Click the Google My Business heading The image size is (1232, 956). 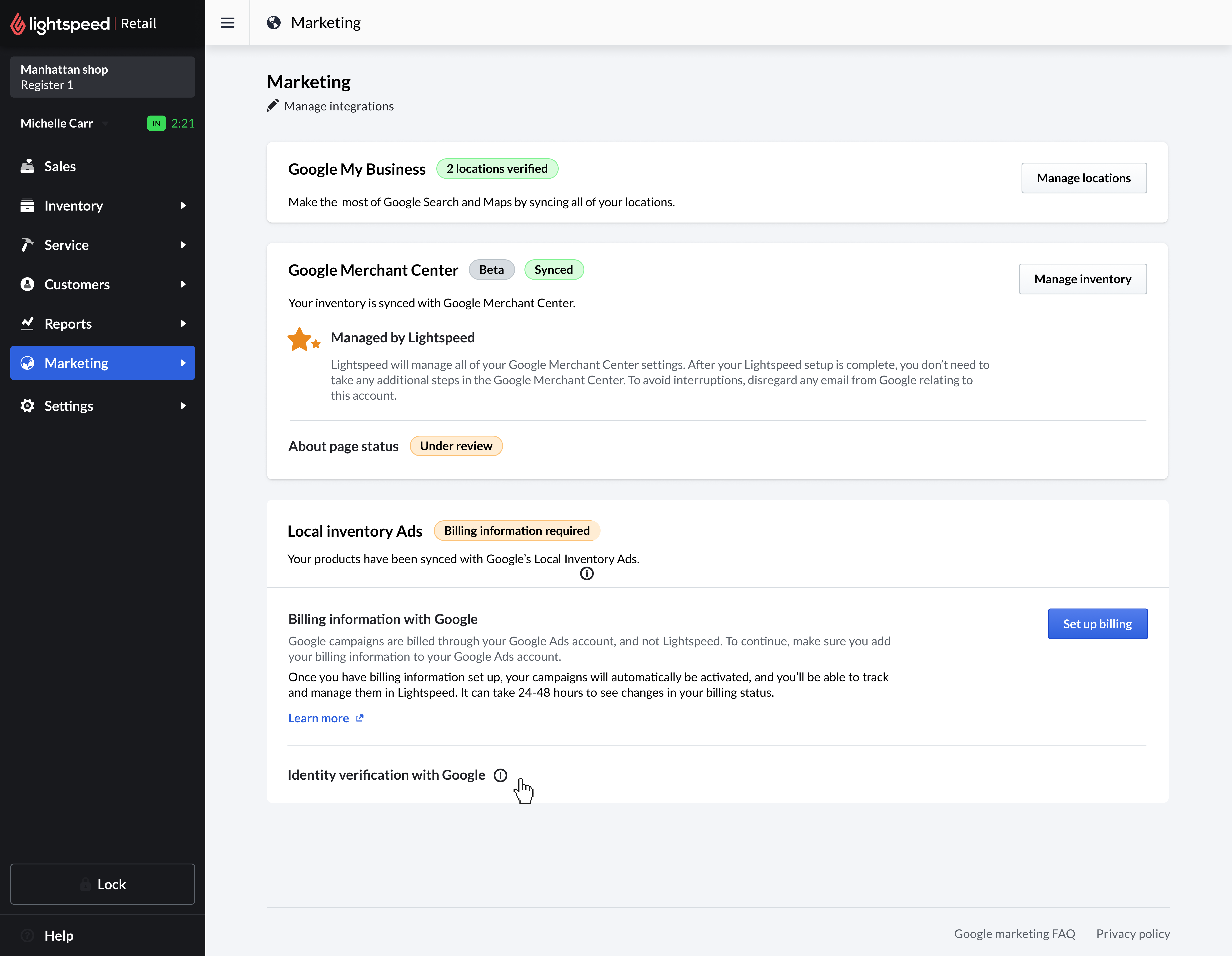coord(357,169)
